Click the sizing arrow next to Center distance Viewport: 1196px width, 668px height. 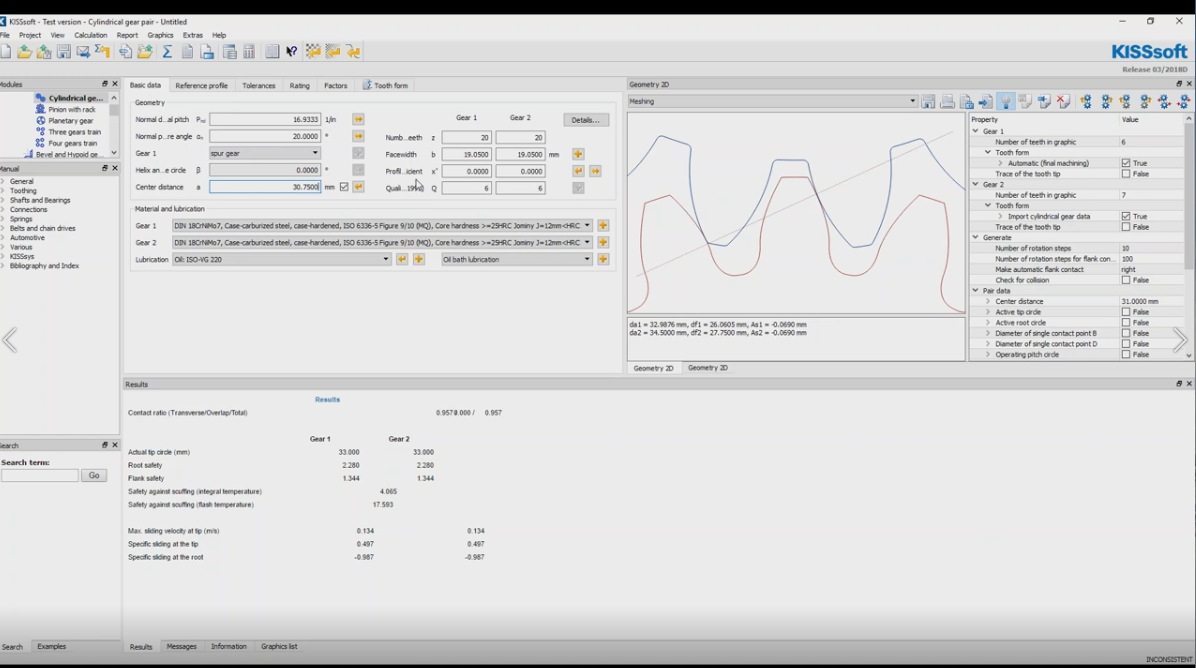point(358,187)
